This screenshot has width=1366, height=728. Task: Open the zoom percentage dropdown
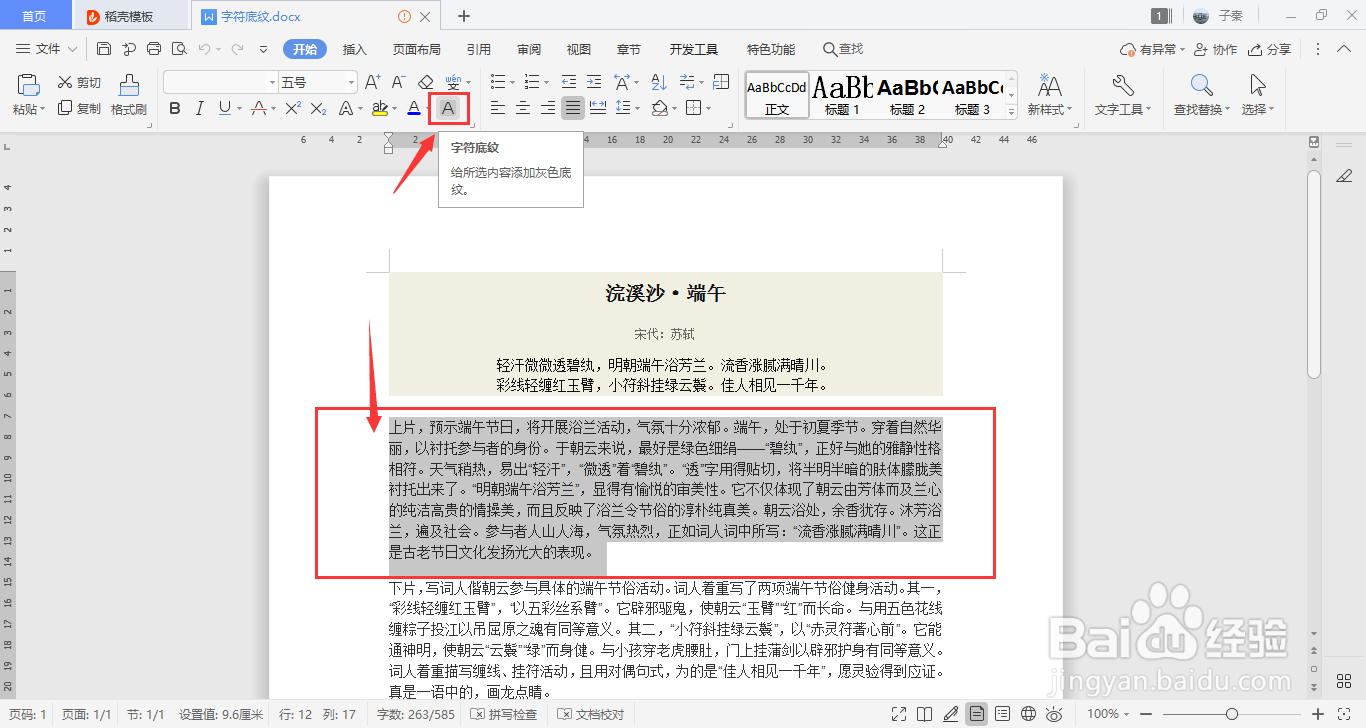click(1110, 714)
